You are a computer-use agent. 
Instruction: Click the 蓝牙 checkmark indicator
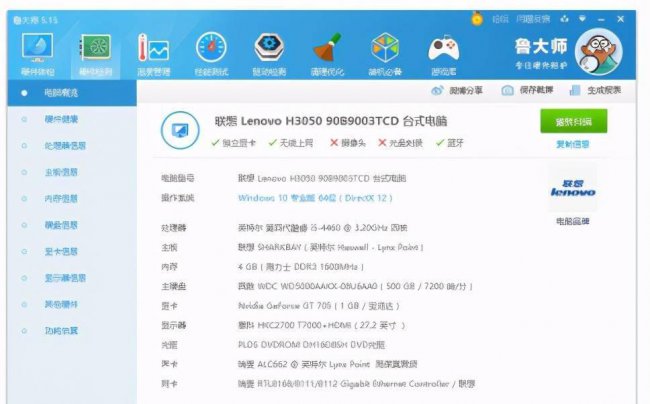[449, 143]
